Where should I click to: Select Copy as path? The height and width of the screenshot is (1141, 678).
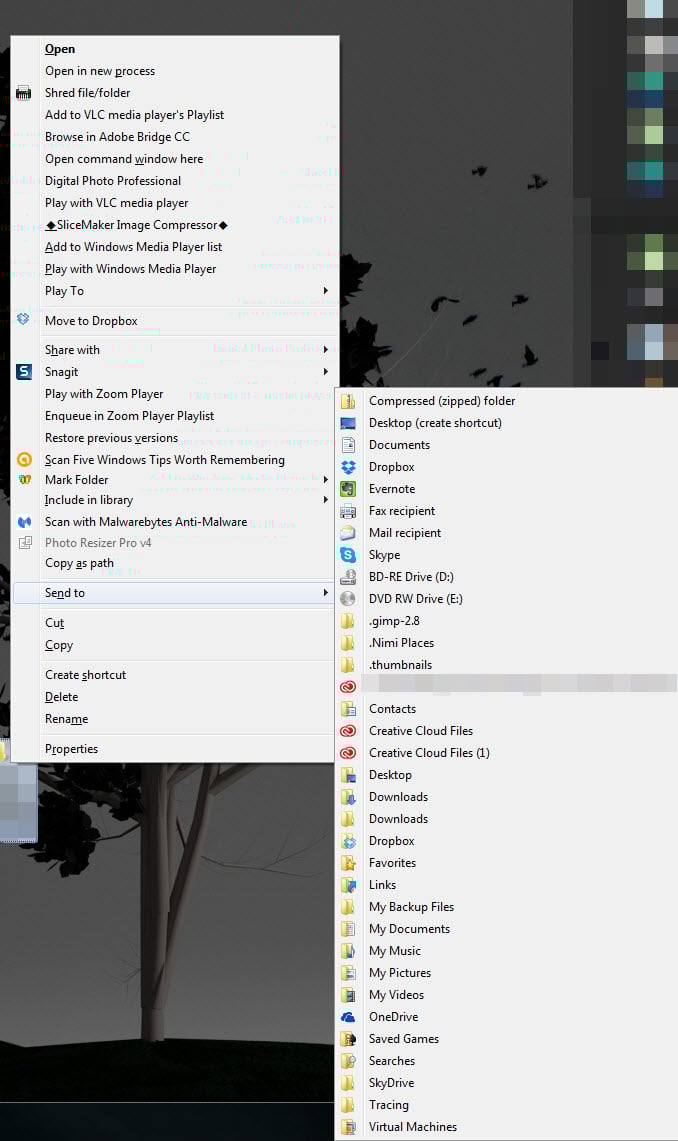coord(79,563)
